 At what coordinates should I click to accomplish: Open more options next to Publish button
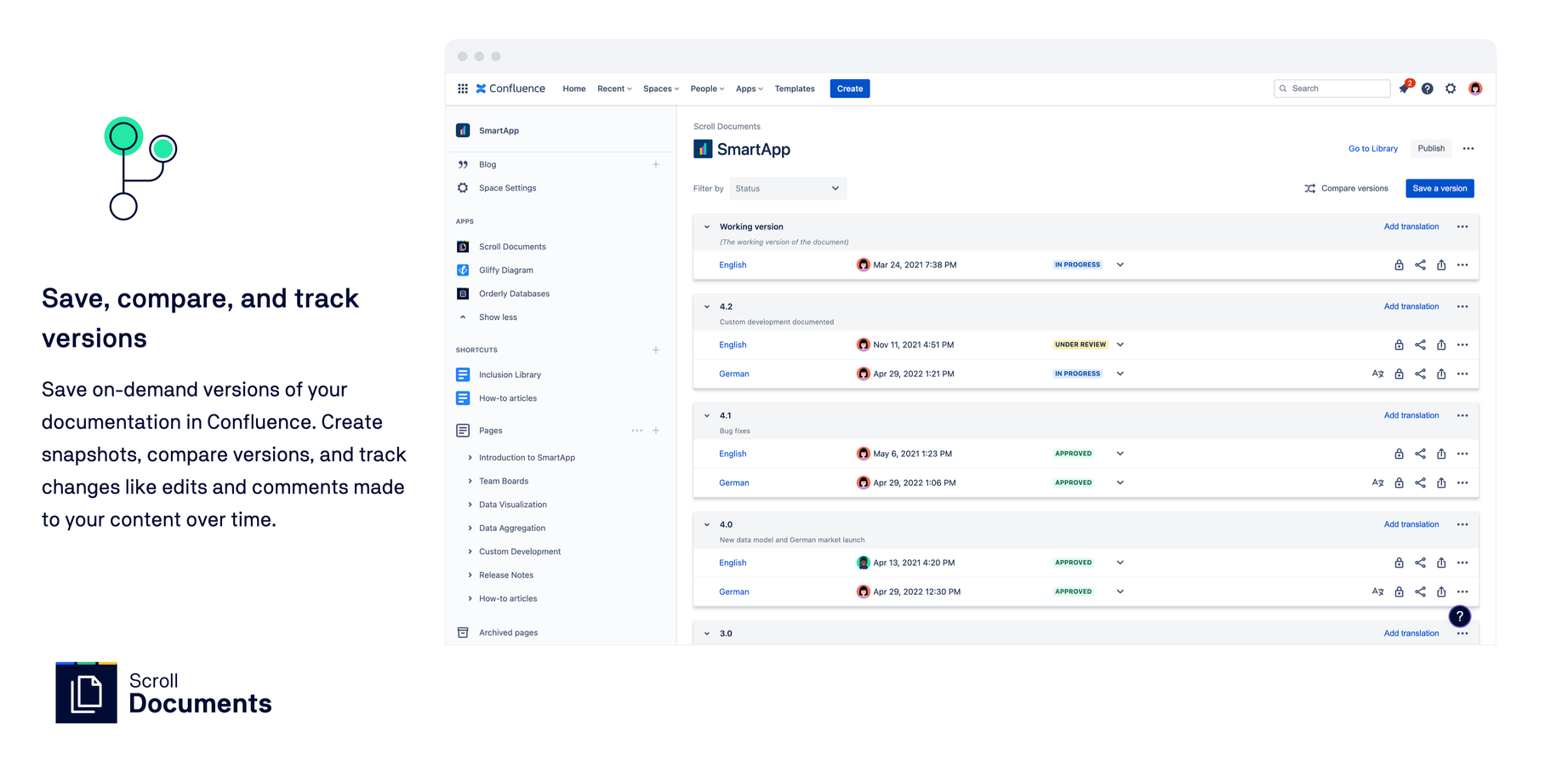click(1468, 148)
